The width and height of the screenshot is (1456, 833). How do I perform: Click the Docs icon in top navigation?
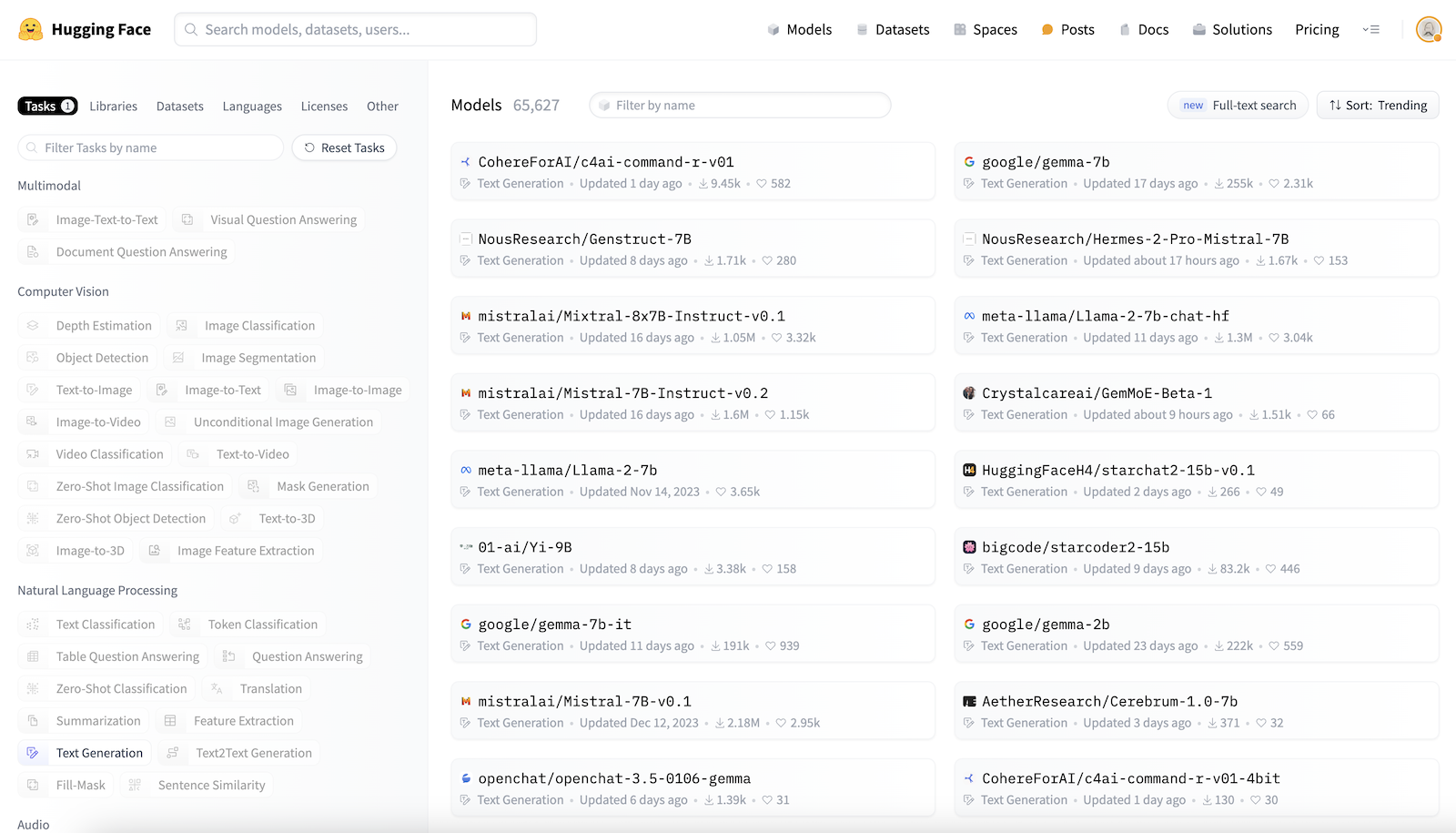tap(1125, 30)
